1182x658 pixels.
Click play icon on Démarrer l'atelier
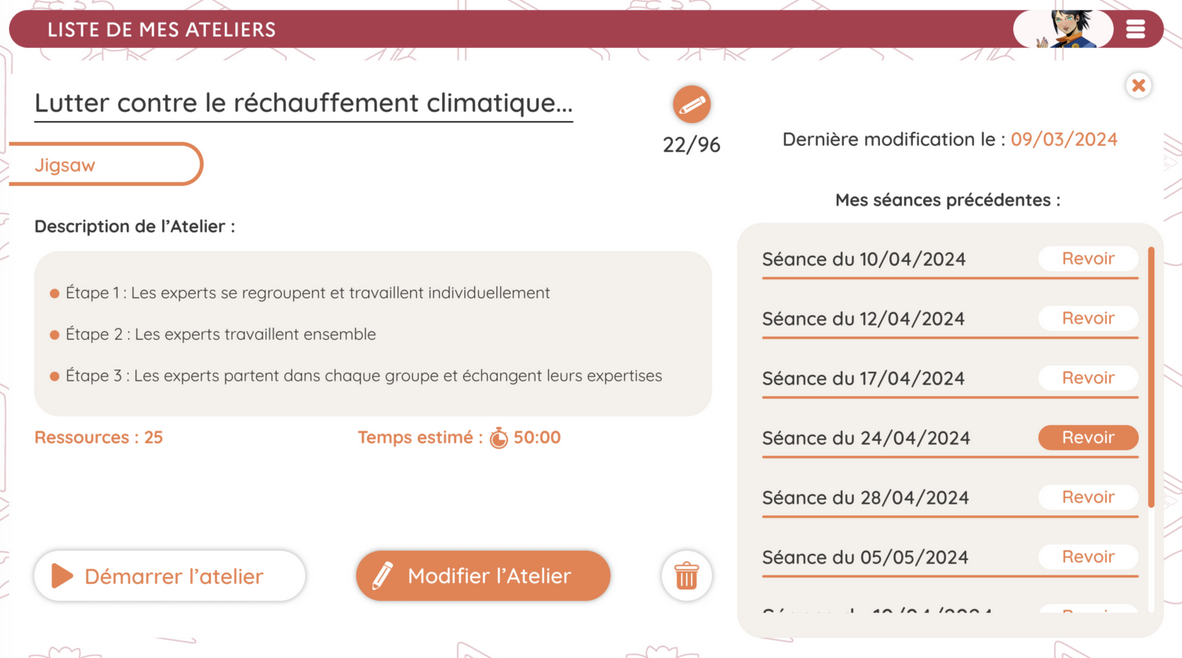tap(62, 576)
